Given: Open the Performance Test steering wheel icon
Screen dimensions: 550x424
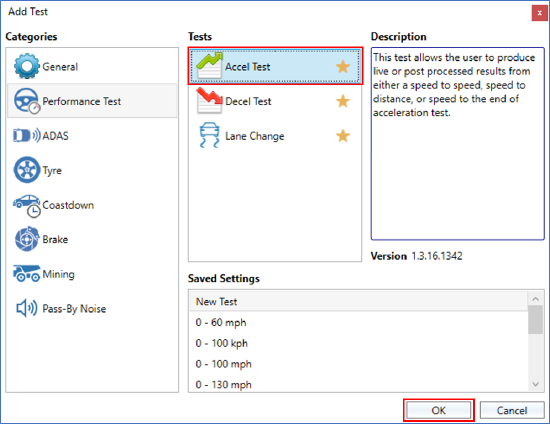Looking at the screenshot, I should [x=27, y=101].
